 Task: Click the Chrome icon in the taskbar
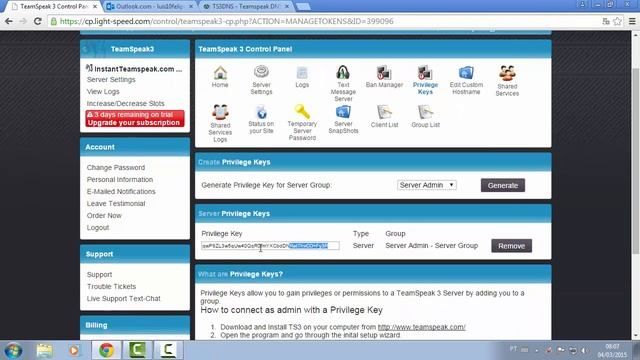106,351
